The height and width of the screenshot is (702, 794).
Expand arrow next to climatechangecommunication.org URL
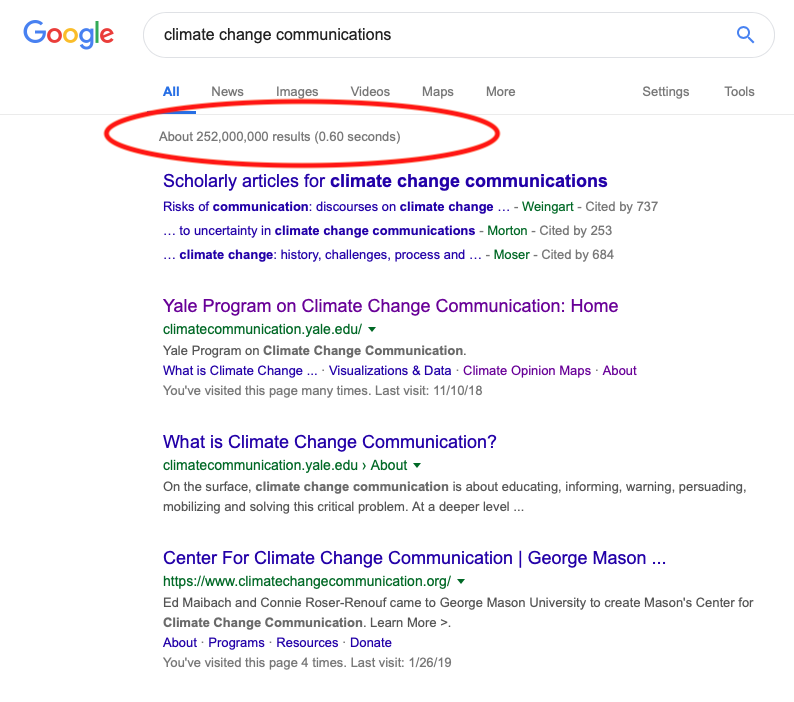[x=461, y=581]
